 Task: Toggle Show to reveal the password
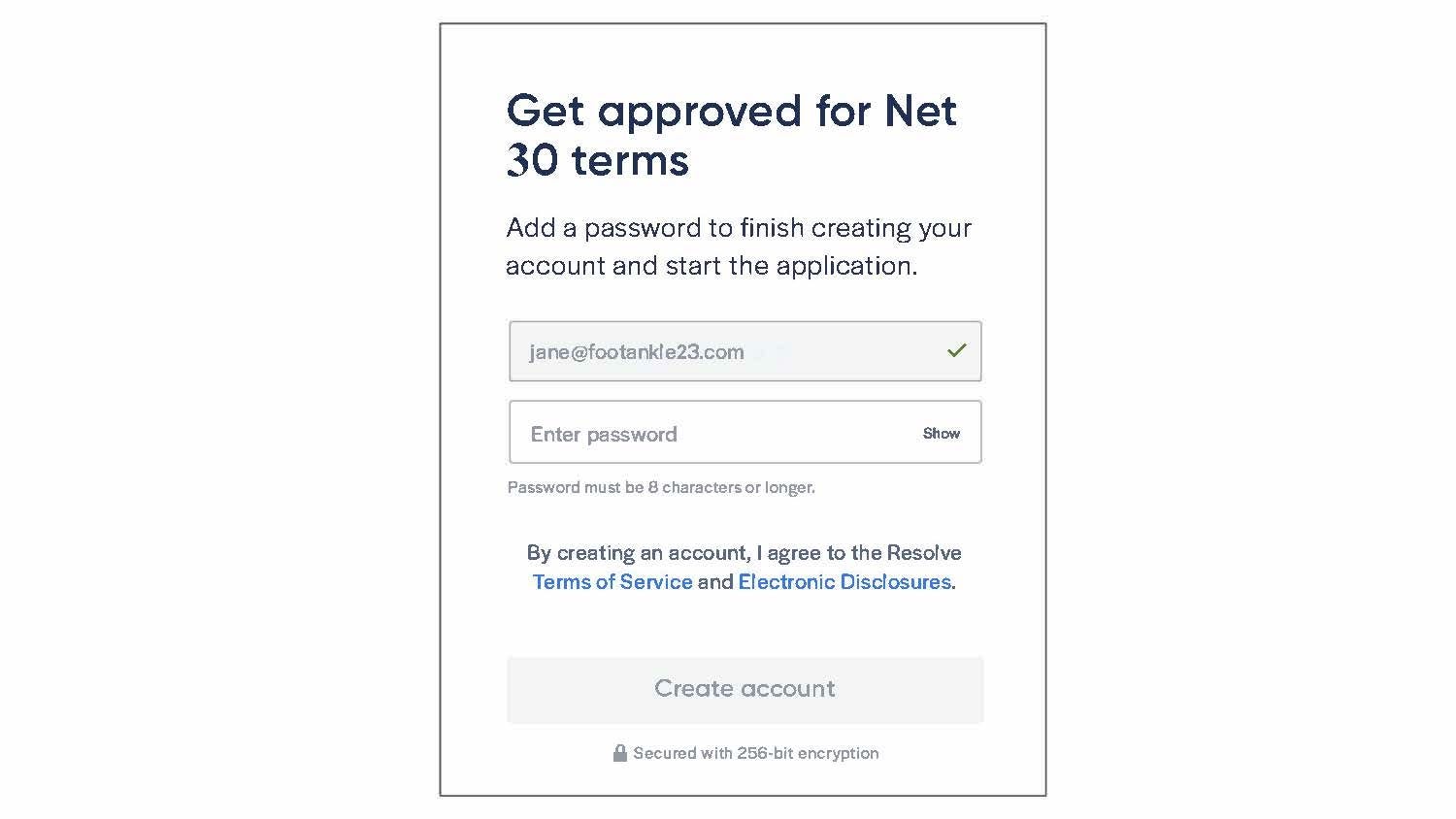coord(941,433)
